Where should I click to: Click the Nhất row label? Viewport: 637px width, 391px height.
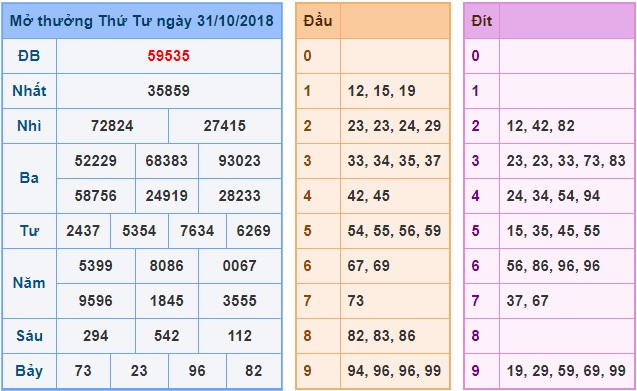pyautogui.click(x=29, y=91)
